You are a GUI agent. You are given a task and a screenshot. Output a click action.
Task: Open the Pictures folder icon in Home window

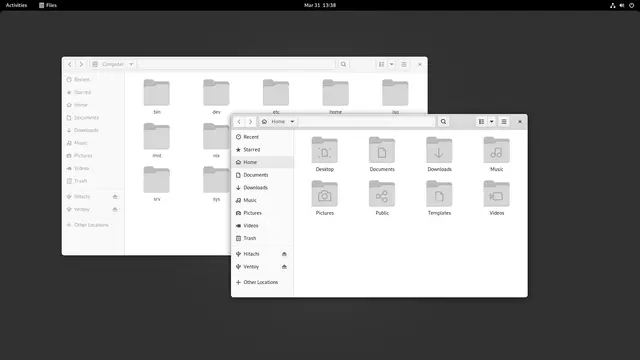[324, 194]
